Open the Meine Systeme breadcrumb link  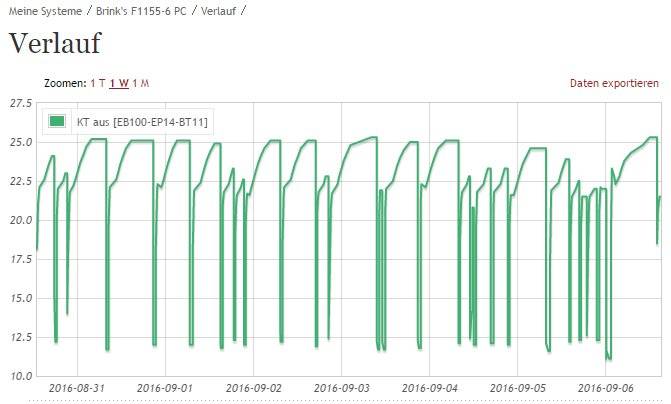[45, 12]
